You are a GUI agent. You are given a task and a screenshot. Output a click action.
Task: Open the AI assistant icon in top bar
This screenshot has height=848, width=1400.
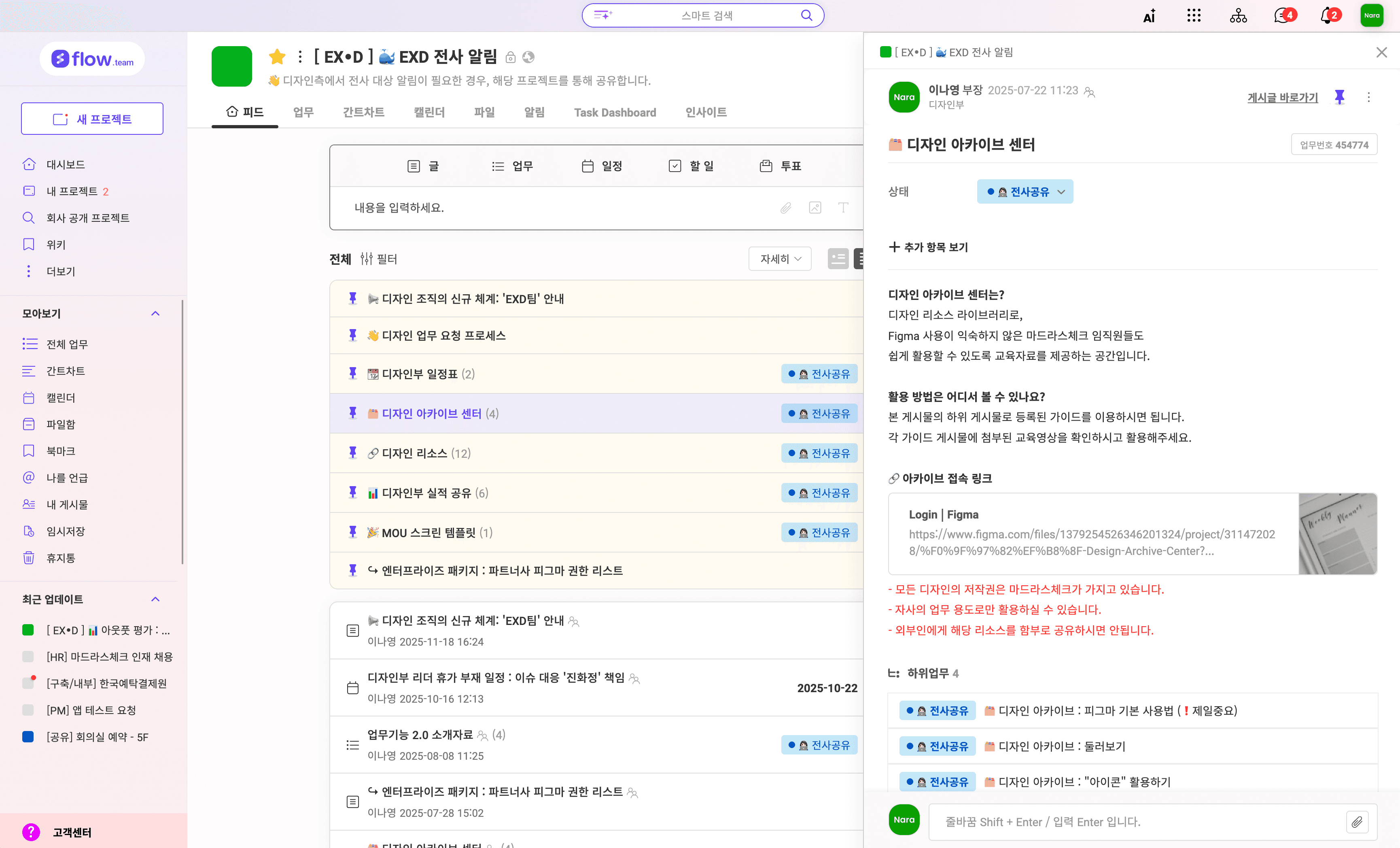1149,16
